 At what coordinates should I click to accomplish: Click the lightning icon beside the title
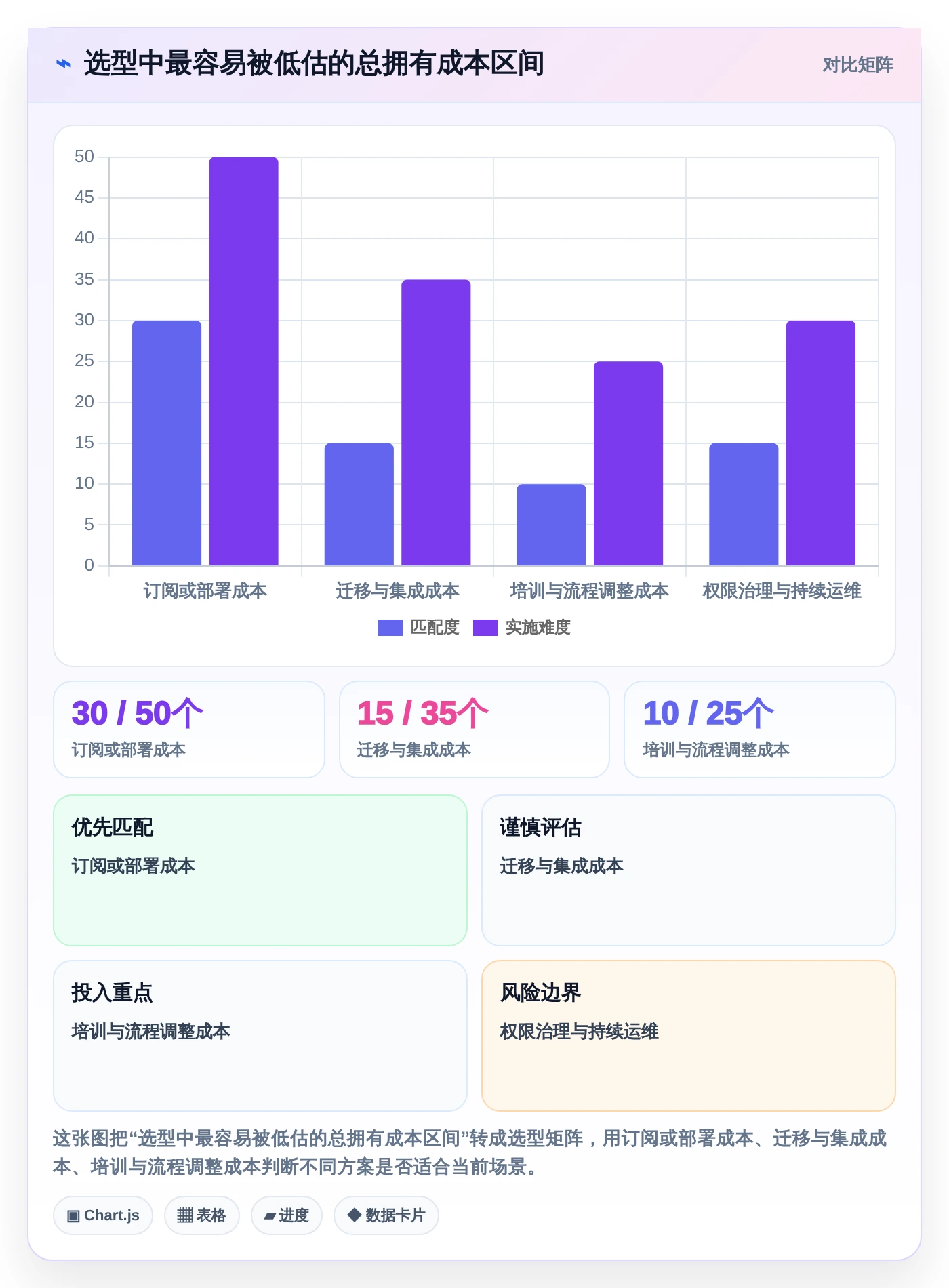64,64
